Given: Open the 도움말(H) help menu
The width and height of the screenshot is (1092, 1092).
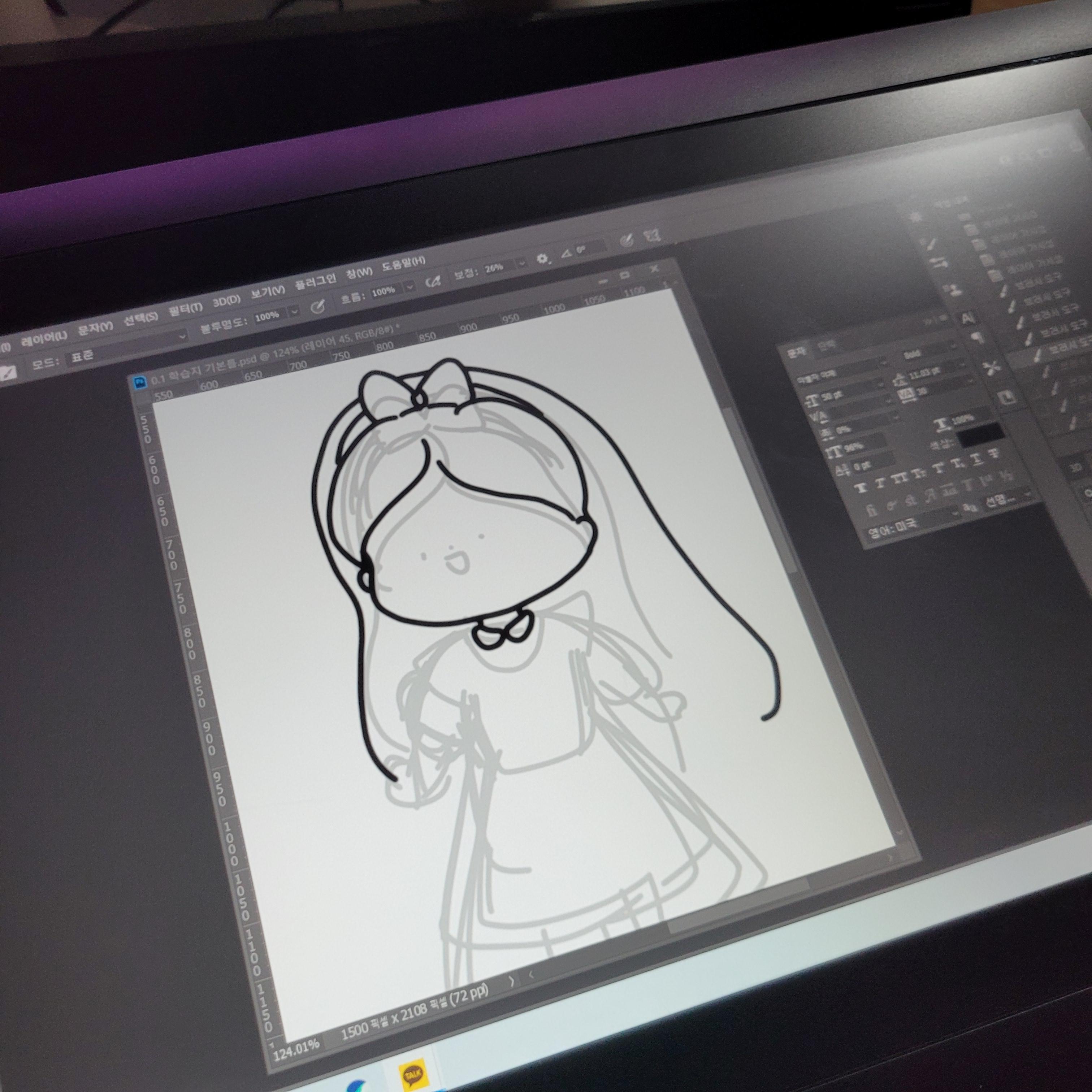Looking at the screenshot, I should [x=403, y=263].
